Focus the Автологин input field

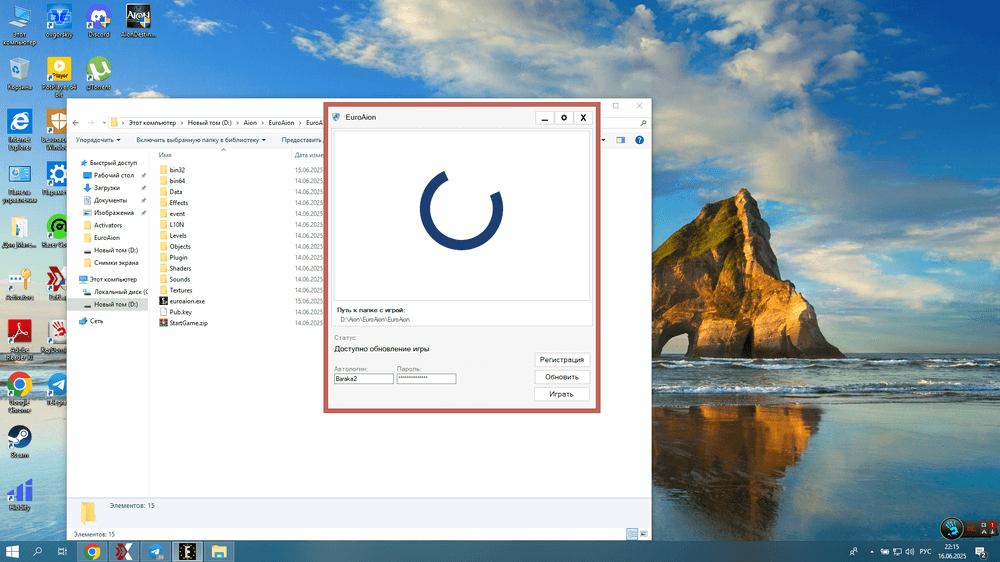[x=363, y=379]
